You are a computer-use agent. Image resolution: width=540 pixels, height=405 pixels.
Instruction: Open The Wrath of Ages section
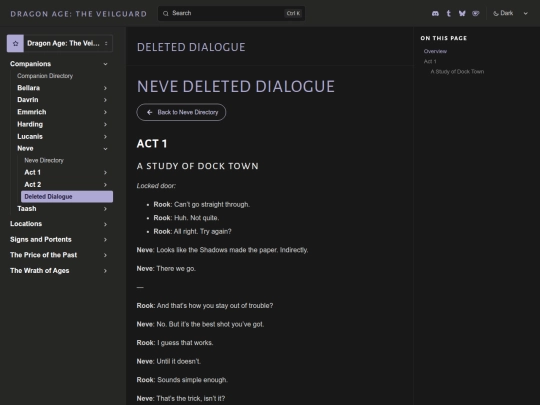point(40,270)
